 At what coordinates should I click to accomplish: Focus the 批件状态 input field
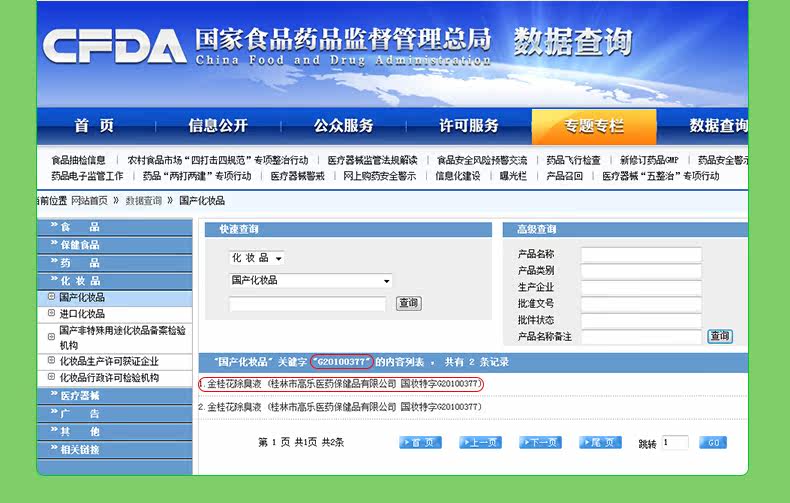coord(641,321)
